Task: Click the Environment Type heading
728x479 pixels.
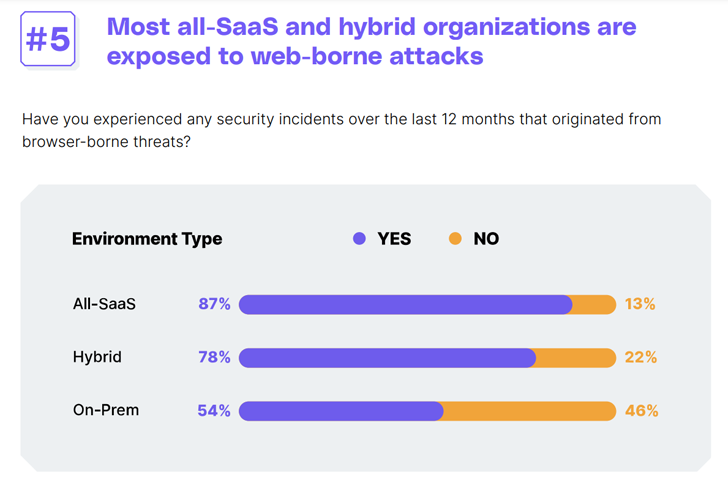Action: point(147,239)
